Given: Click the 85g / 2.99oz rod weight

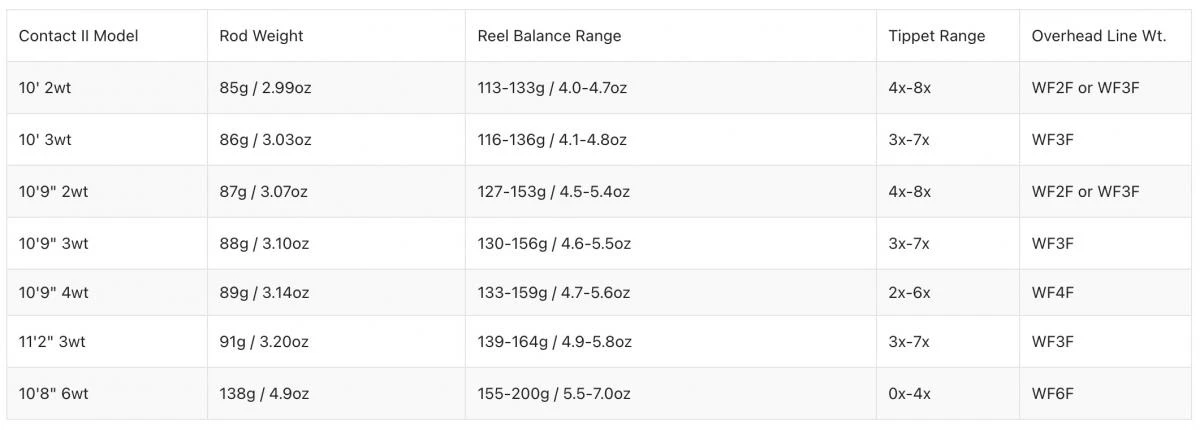Looking at the screenshot, I should 265,88.
